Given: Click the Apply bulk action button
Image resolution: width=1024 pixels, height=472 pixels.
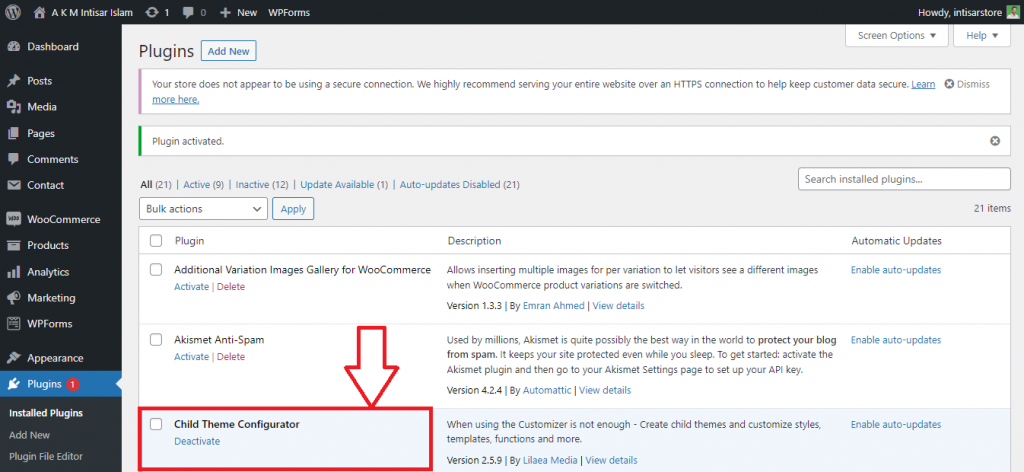Looking at the screenshot, I should tap(293, 209).
